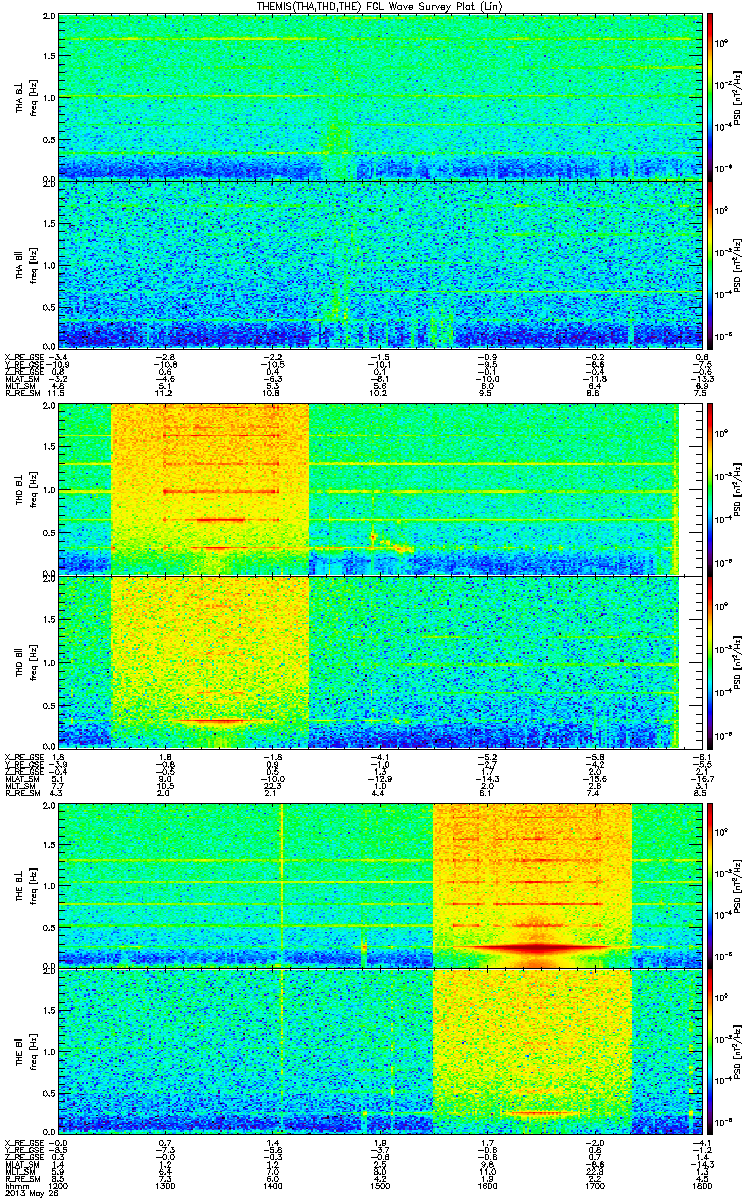Click the 'THE B∥ freq [Hz]' axis label
Viewport: 750px width, 1200px height.
coord(25,1052)
